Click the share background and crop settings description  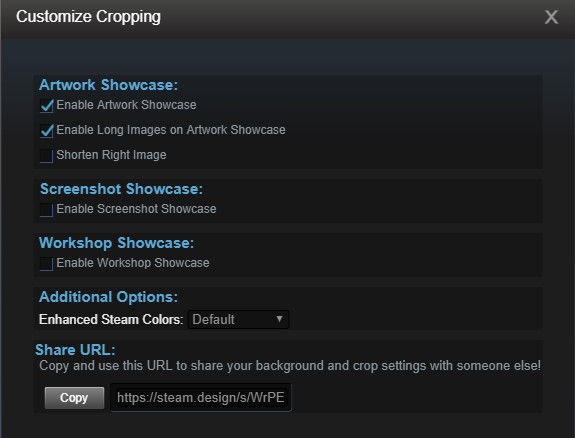290,366
